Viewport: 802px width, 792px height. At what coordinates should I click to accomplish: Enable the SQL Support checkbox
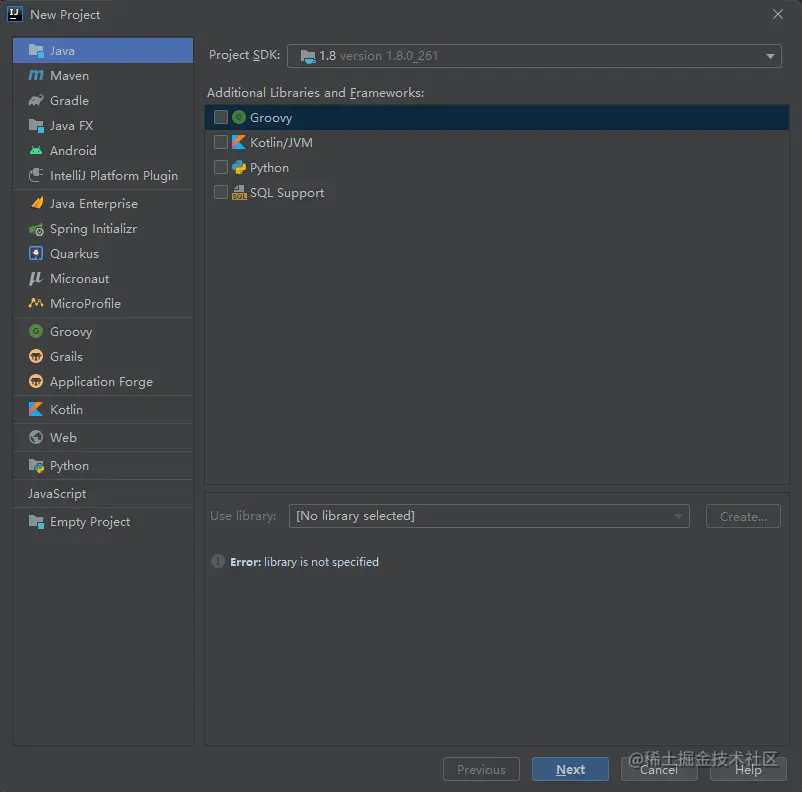click(x=220, y=192)
